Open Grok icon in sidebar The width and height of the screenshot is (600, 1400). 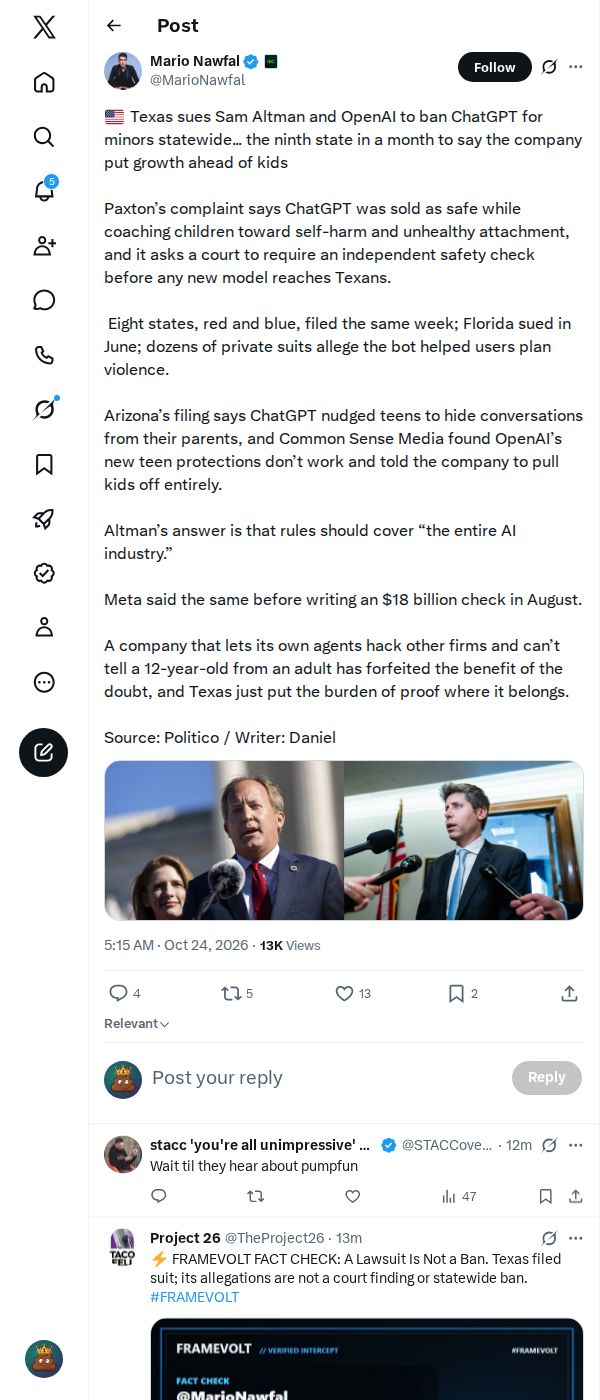click(x=44, y=409)
